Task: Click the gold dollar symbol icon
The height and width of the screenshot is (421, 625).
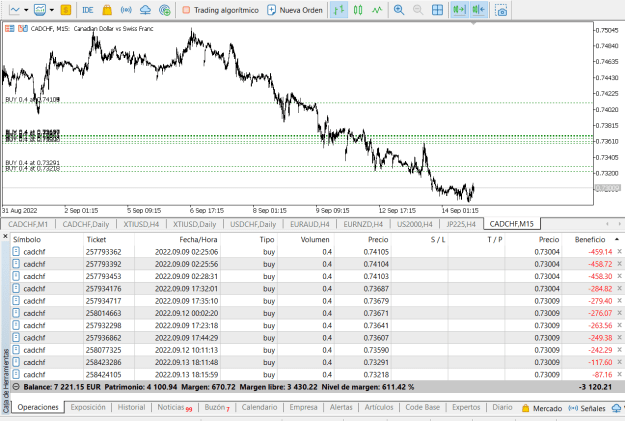Action: (66, 10)
